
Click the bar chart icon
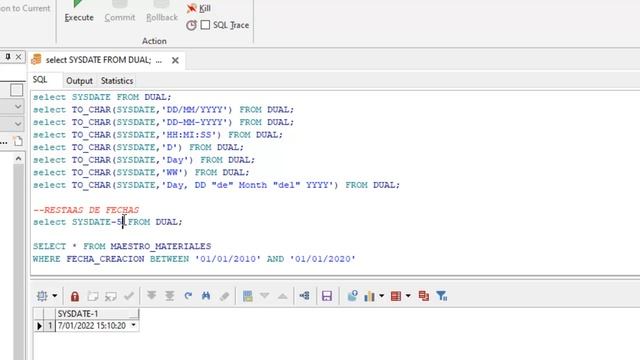pos(369,296)
